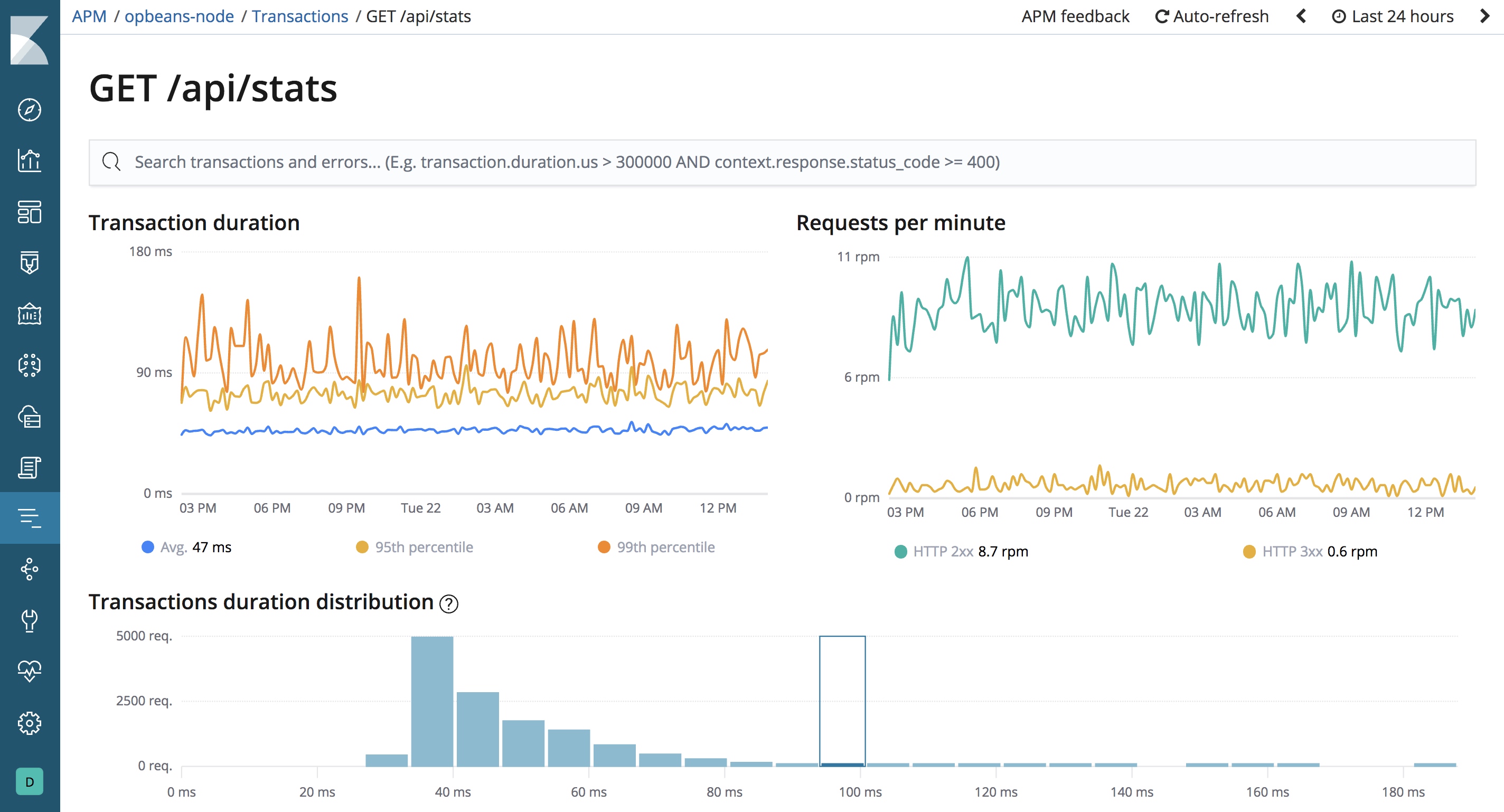This screenshot has width=1504, height=812.
Task: Open Management with the gear icon
Action: click(30, 723)
